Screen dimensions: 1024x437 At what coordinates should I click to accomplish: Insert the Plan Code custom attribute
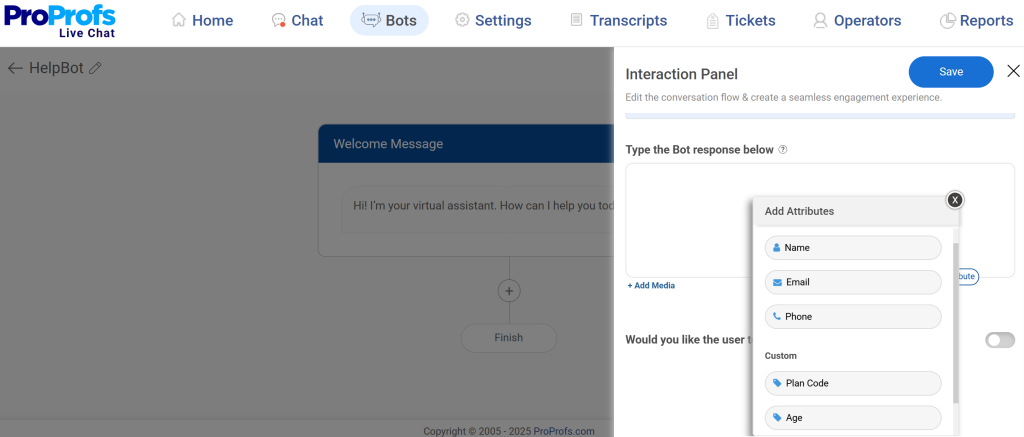[x=853, y=383]
